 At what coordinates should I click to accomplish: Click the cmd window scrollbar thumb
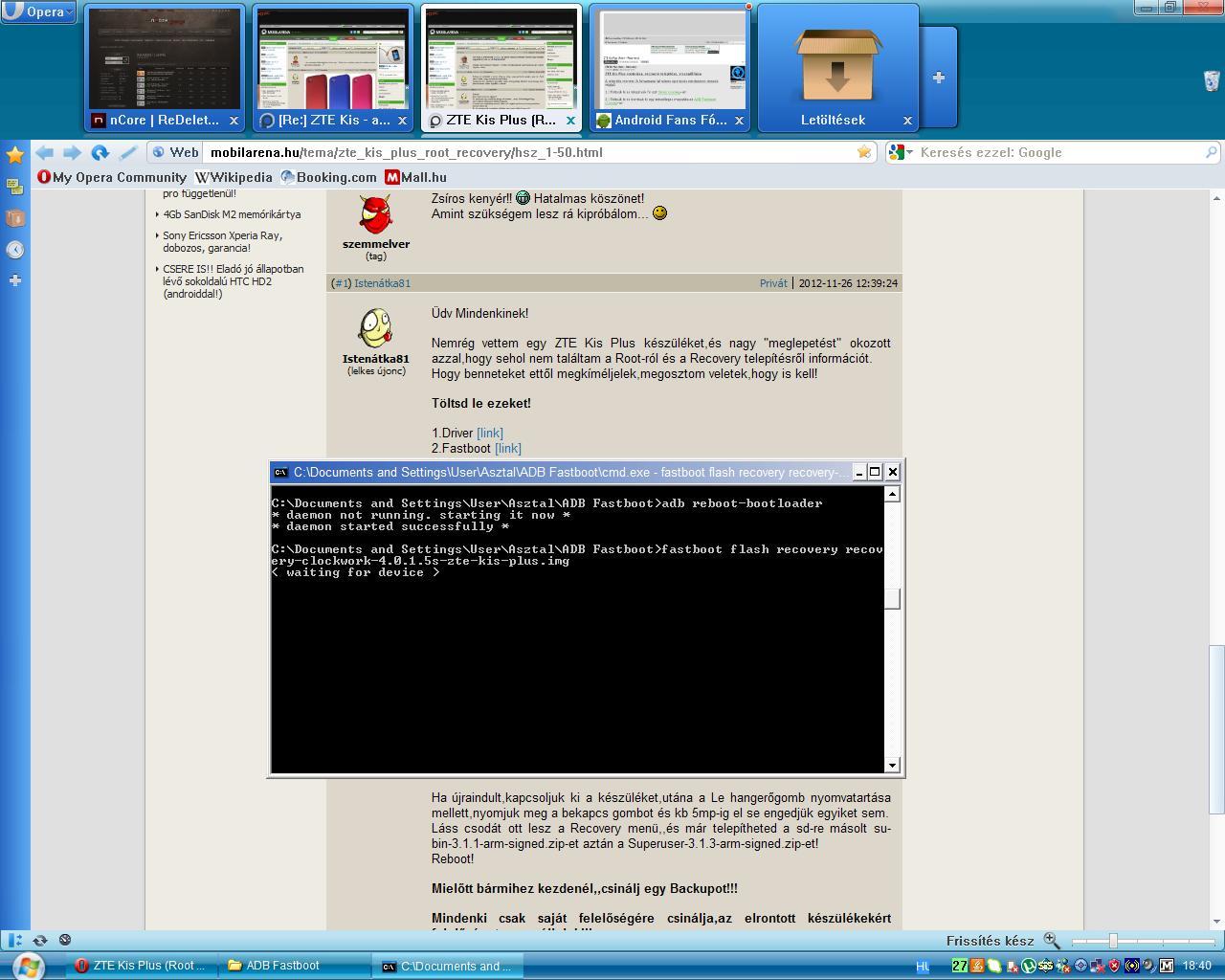click(892, 599)
